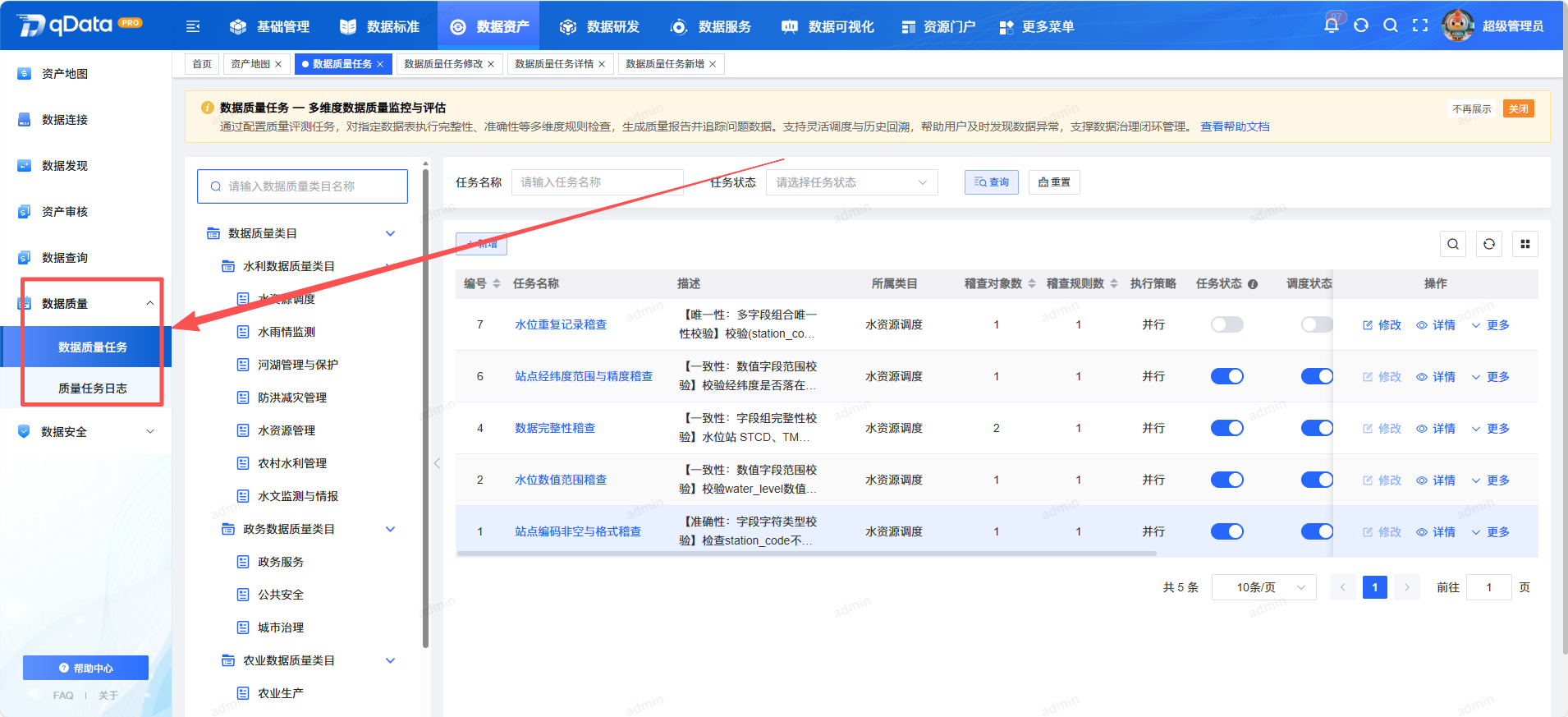This screenshot has width=1568, height=717.
Task: Open the 10条/页 page size dropdown
Action: click(1263, 587)
